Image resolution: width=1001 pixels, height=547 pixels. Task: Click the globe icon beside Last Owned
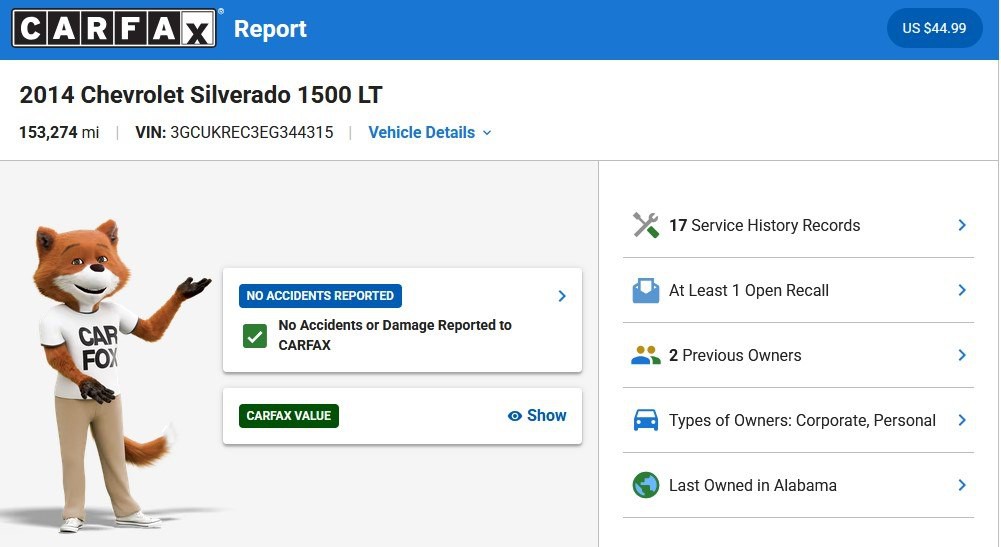coord(645,485)
